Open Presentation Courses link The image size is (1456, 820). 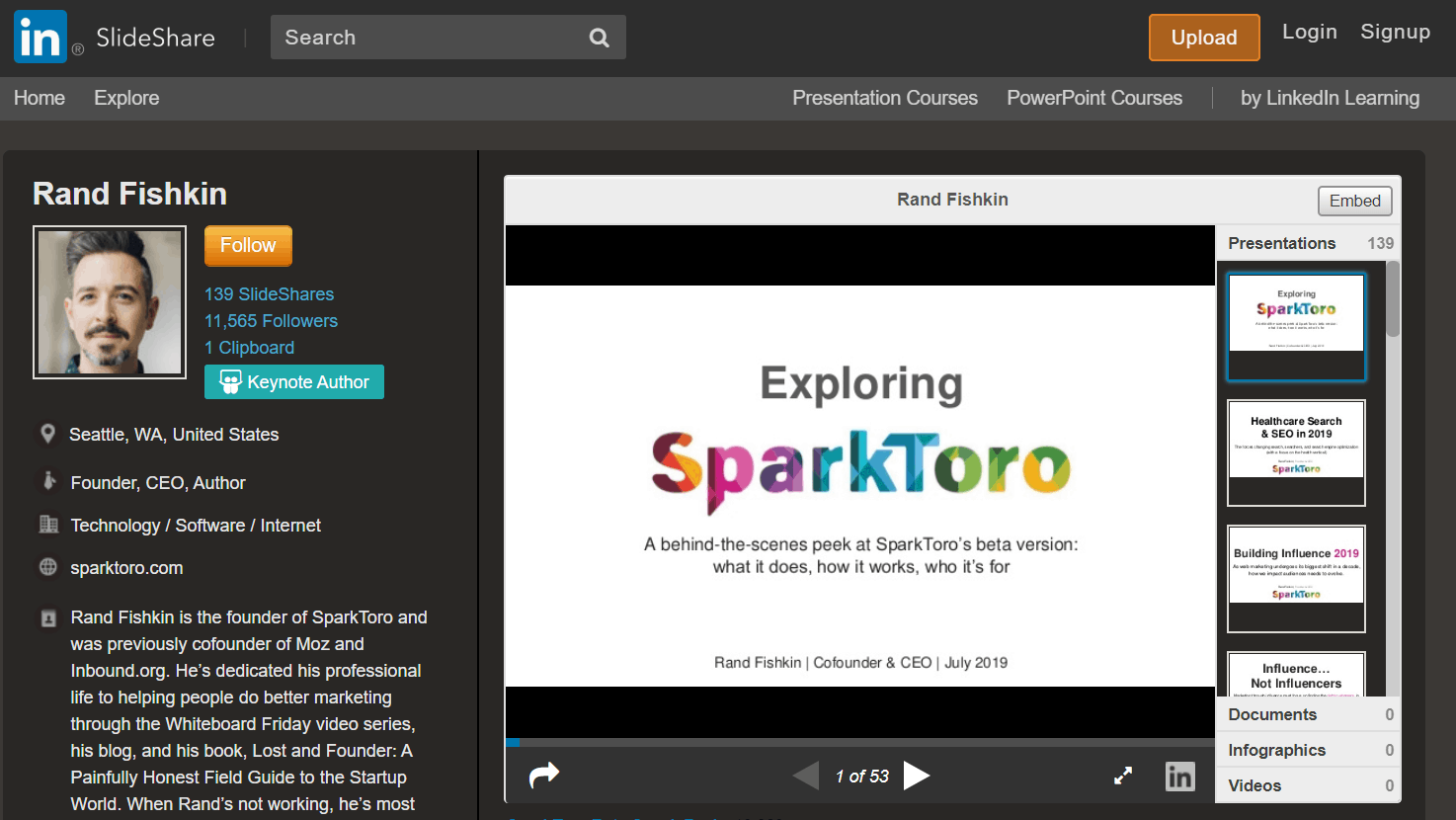(x=885, y=98)
